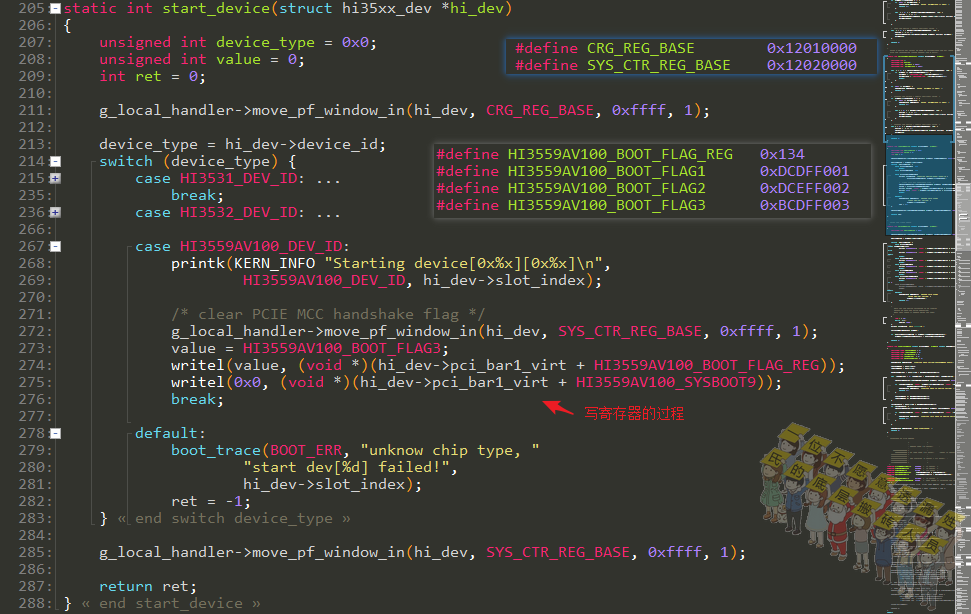
Task: Click HI3559AV100_SYSBOOT9 on line 275
Action: pyautogui.click(x=666, y=383)
